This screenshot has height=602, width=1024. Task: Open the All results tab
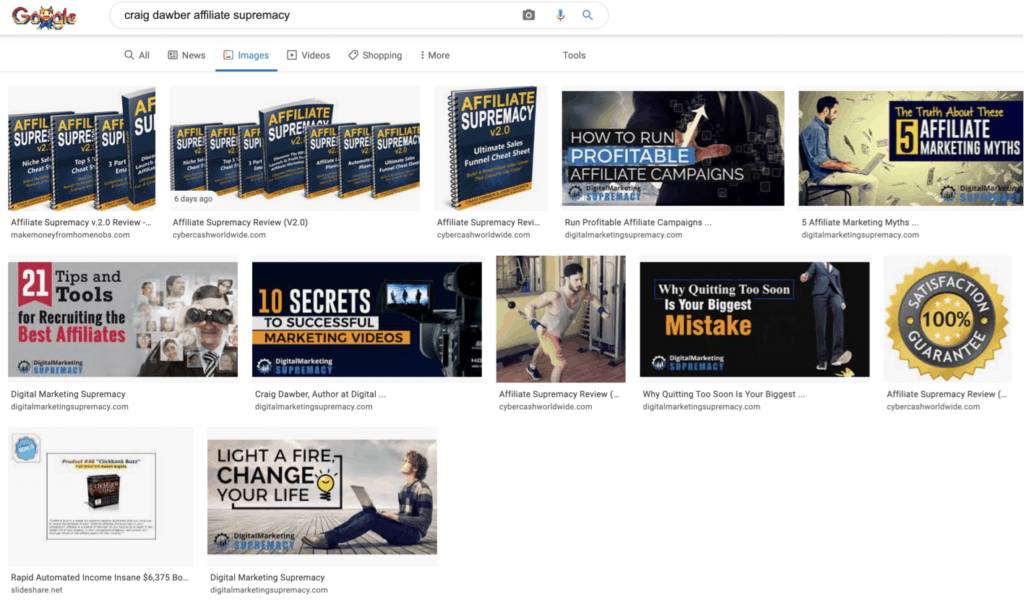click(x=137, y=55)
